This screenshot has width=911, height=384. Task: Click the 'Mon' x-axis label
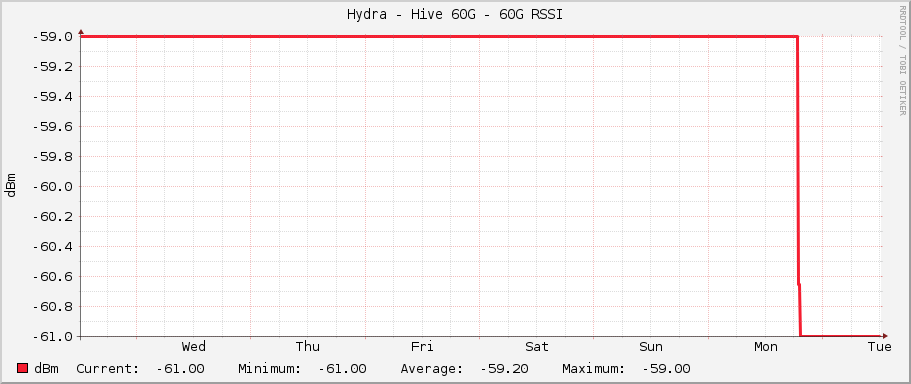[x=766, y=347]
